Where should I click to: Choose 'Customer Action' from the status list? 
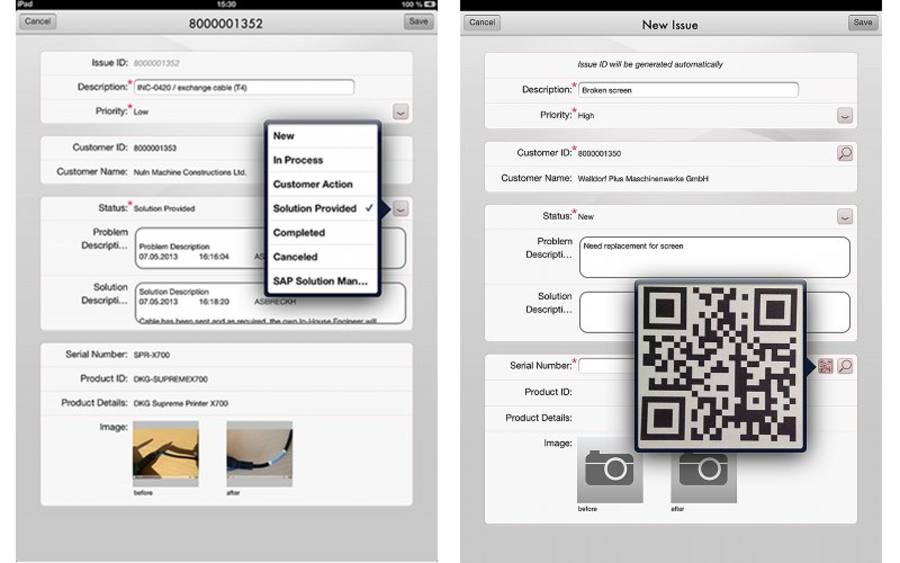pyautogui.click(x=322, y=184)
